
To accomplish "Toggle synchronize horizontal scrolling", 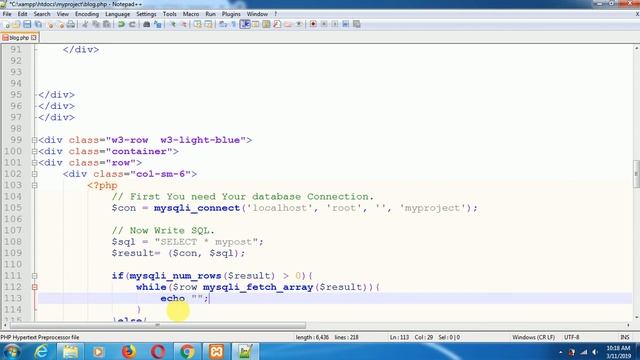I will coord(208,24).
